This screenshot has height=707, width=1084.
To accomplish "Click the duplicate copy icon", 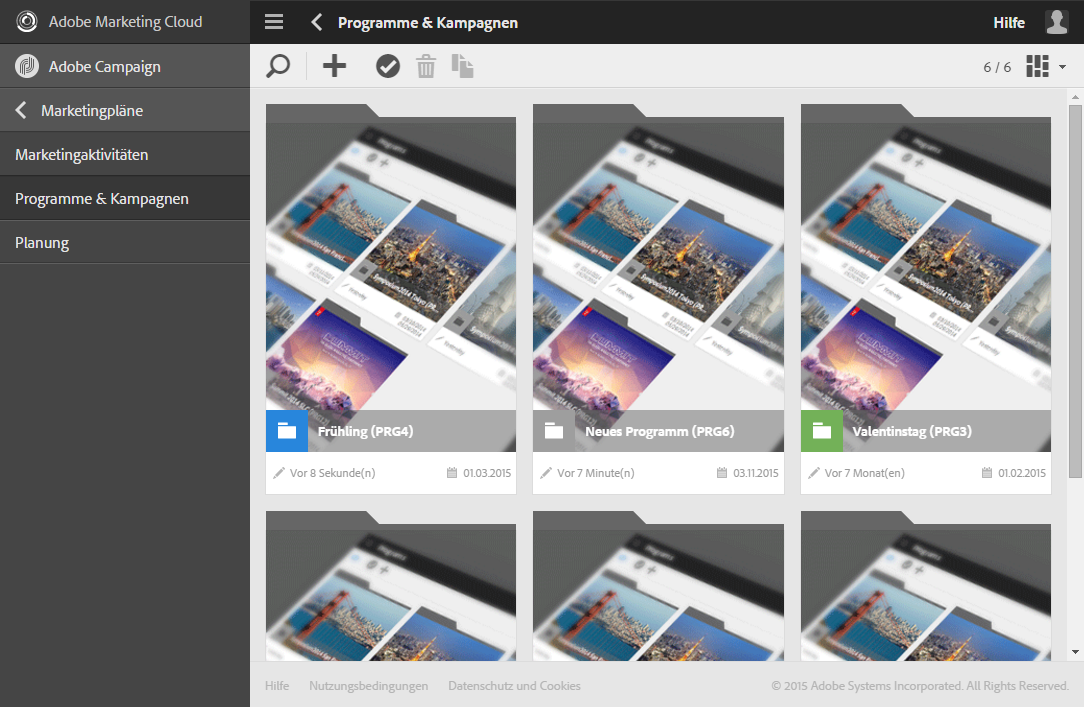I will 462,66.
